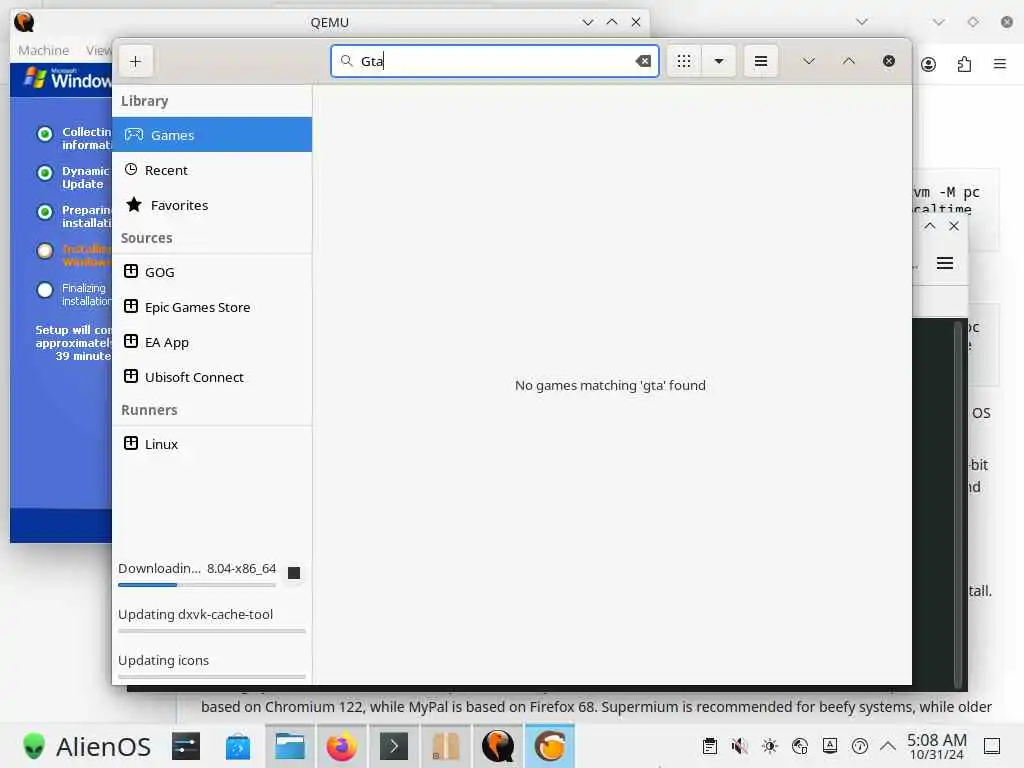The image size is (1024, 768).
Task: Open hamburger menu of the terminal window
Action: point(944,263)
